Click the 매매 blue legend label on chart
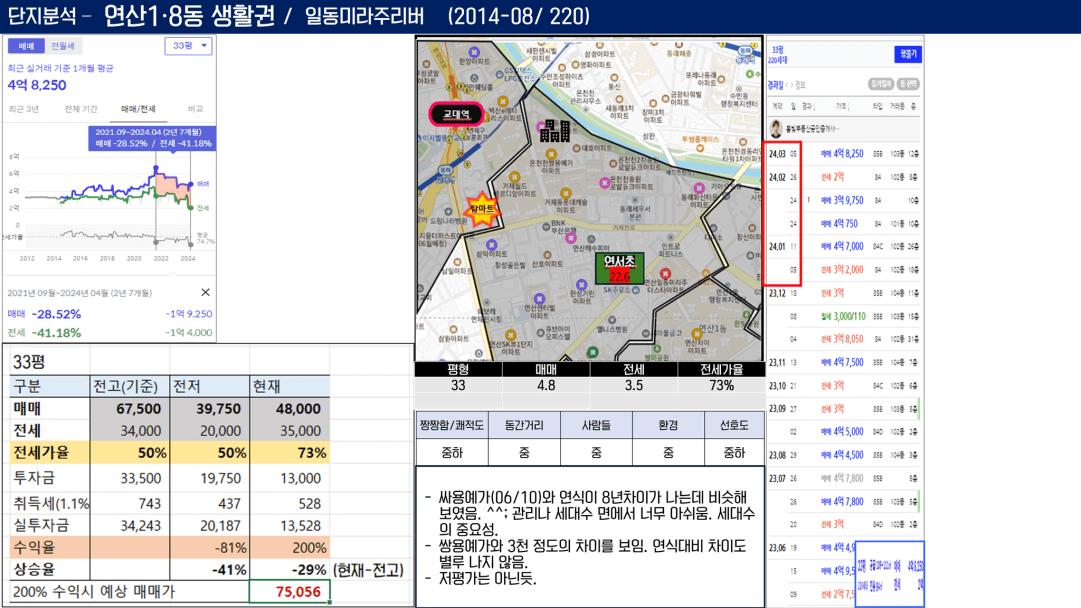The height and width of the screenshot is (608, 1081). pos(203,184)
